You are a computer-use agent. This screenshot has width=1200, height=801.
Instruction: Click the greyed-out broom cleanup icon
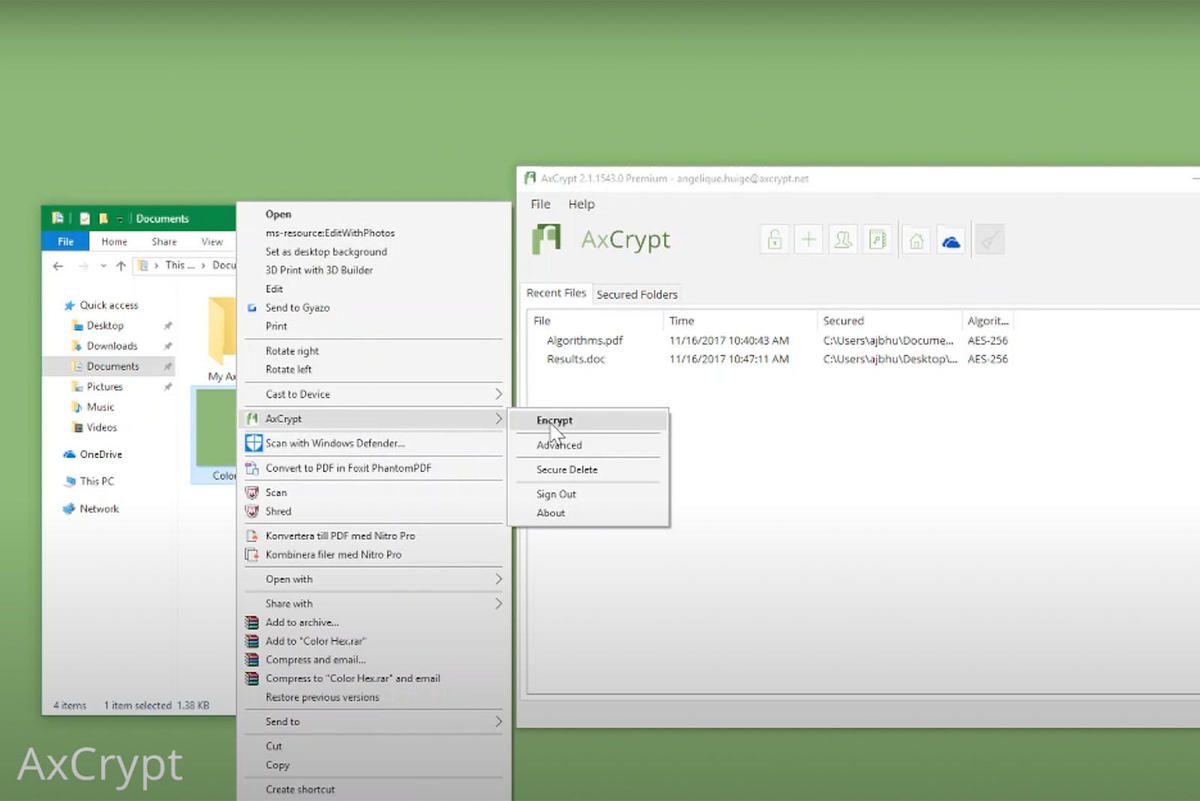(x=990, y=239)
